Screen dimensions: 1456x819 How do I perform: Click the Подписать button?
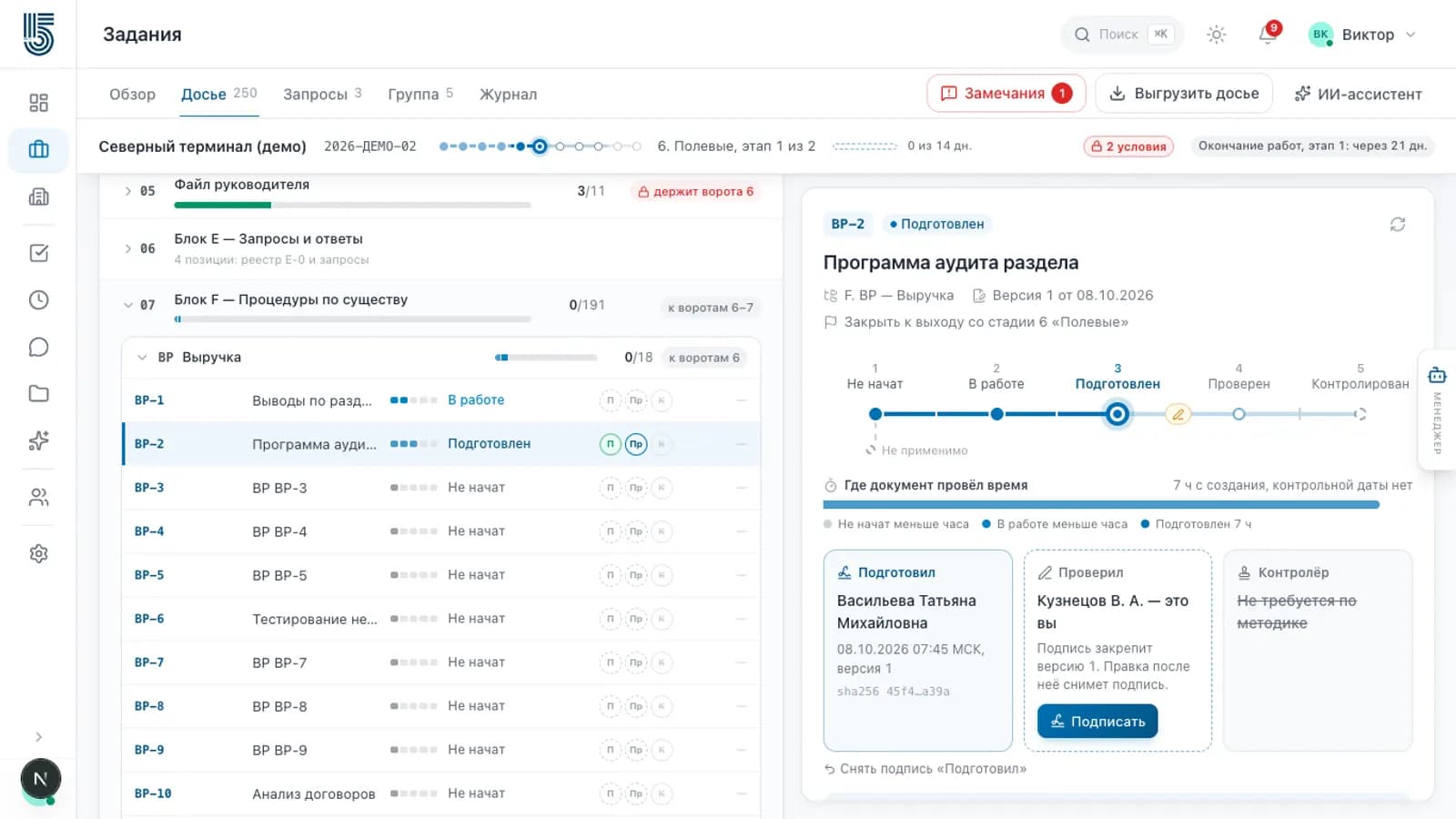coord(1097,722)
